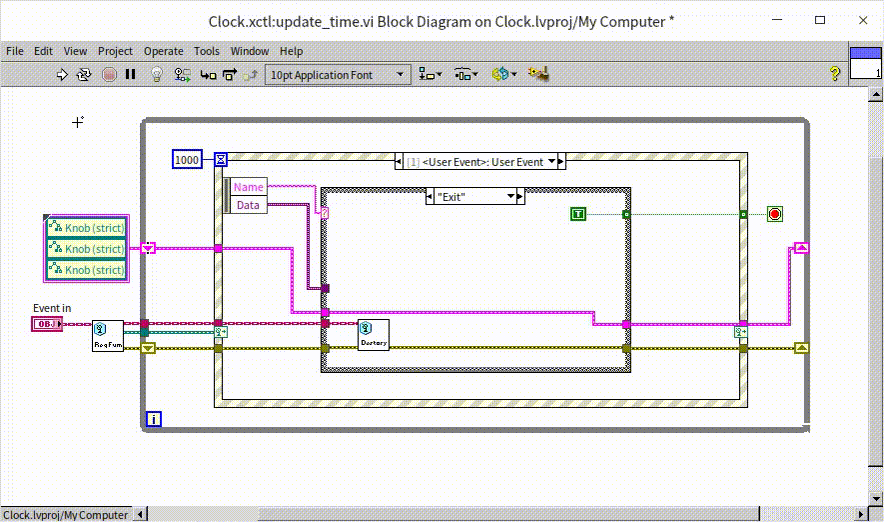884x522 pixels.
Task: Select the Event in terminal
Action: [47, 324]
